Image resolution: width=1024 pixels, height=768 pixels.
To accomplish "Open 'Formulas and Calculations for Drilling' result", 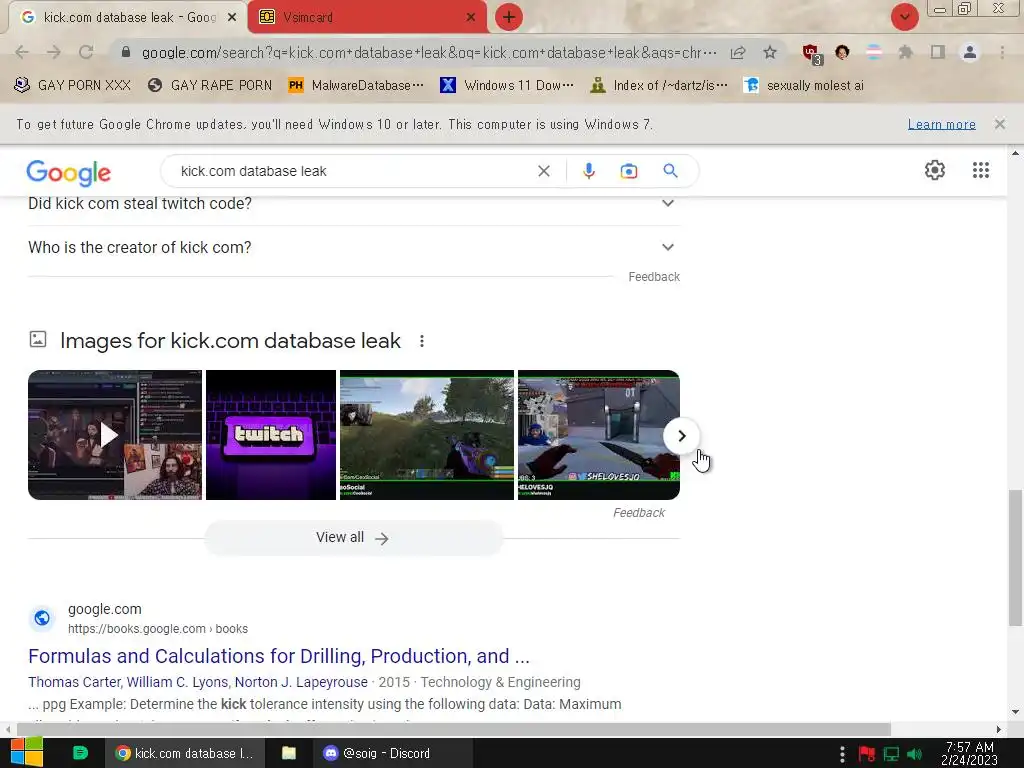I will coord(279,656).
